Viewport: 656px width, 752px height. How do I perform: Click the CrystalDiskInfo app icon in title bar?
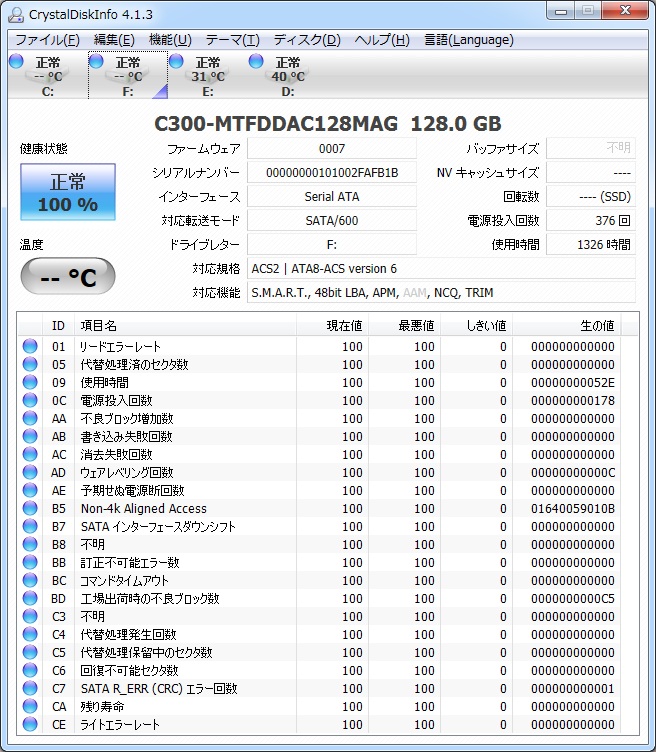(x=16, y=14)
